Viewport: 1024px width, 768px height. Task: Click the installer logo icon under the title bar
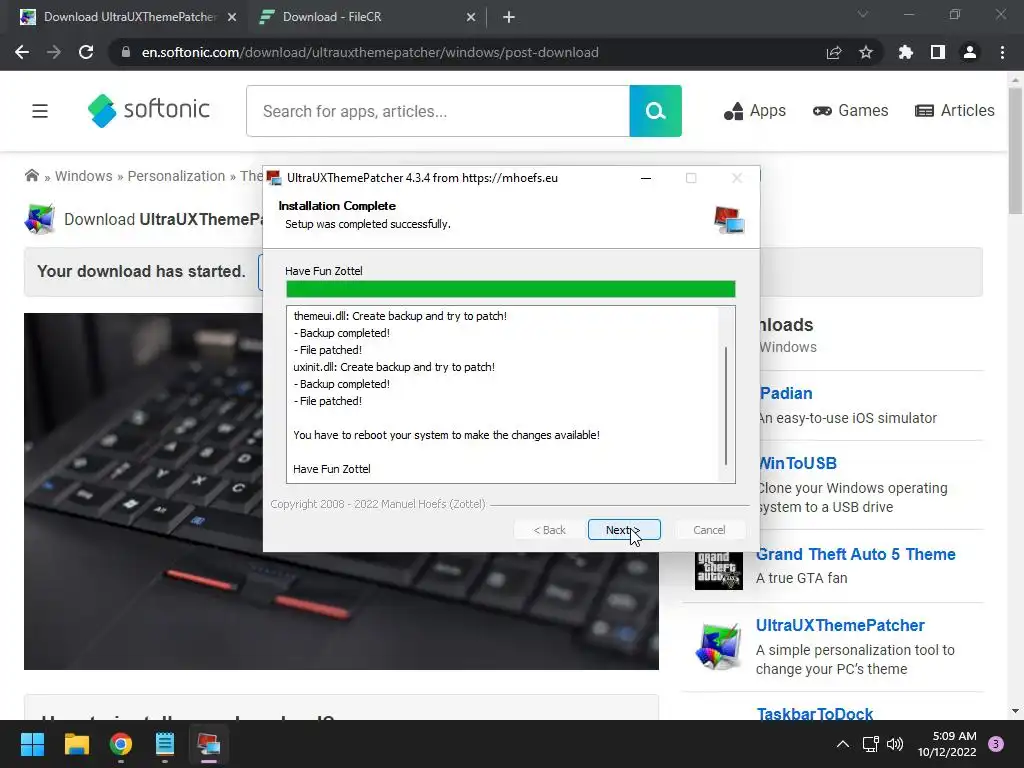729,220
